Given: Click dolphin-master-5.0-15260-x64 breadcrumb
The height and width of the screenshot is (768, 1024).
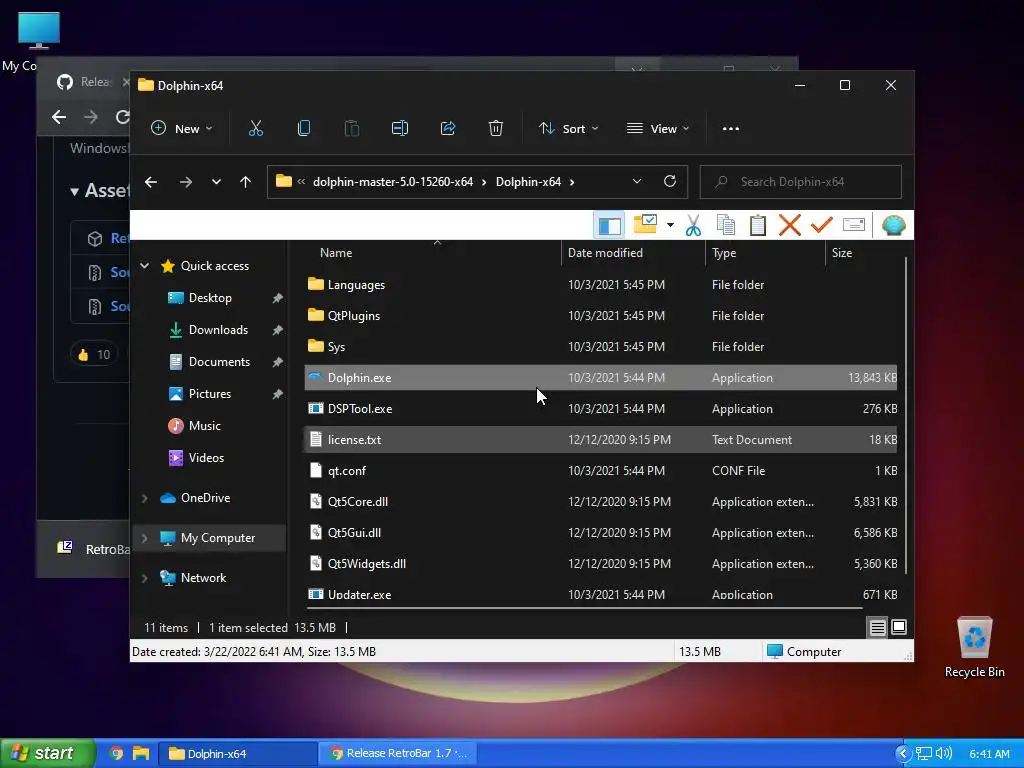Looking at the screenshot, I should (392, 182).
